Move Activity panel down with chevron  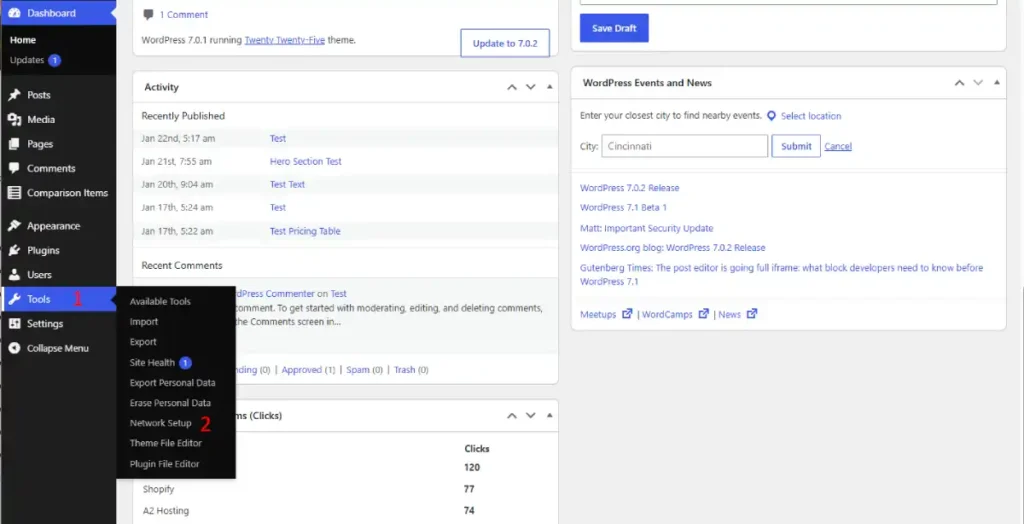(530, 87)
